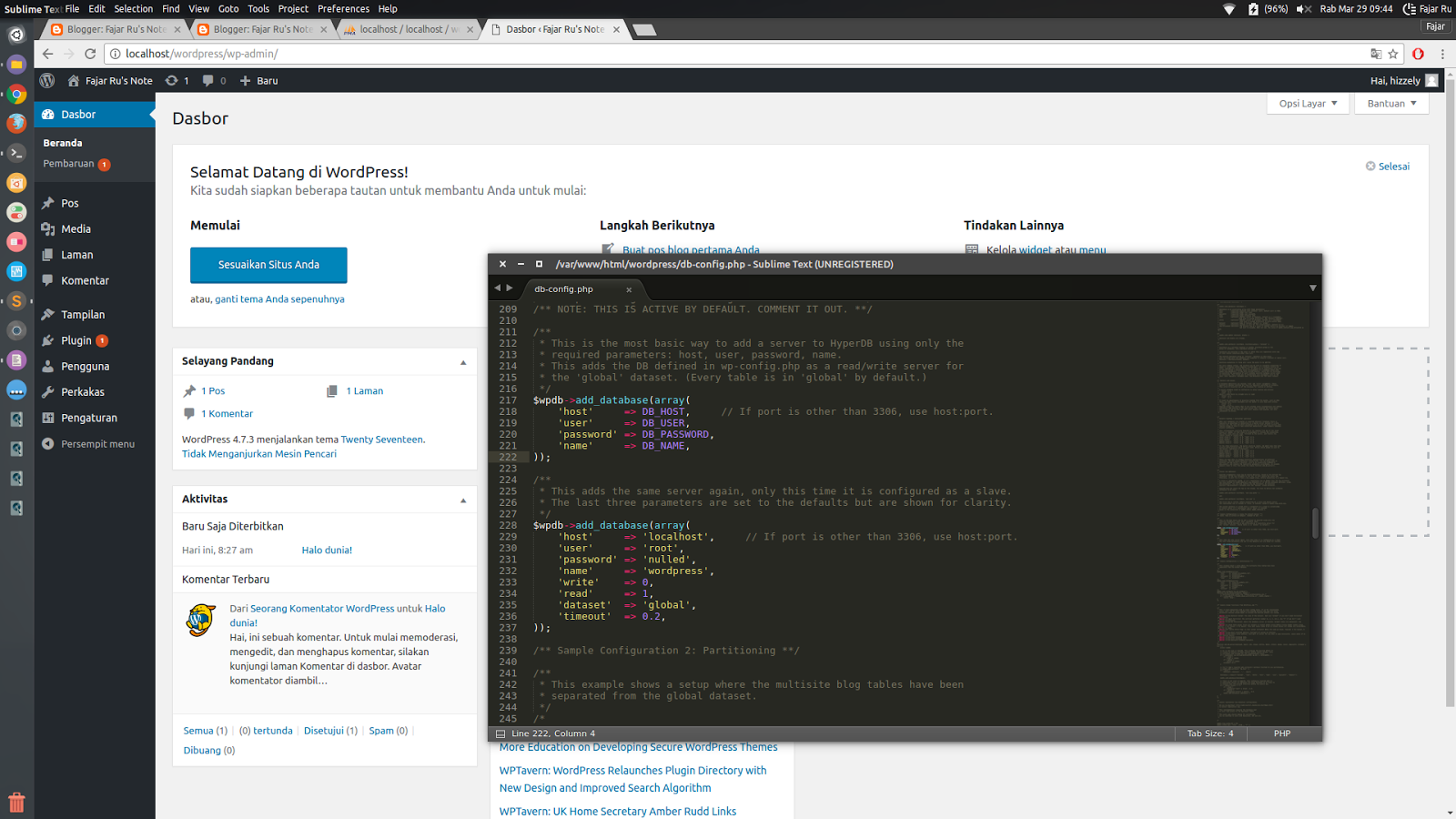Click the WordPress logo in the admin bar
The image size is (1456, 819).
[46, 80]
